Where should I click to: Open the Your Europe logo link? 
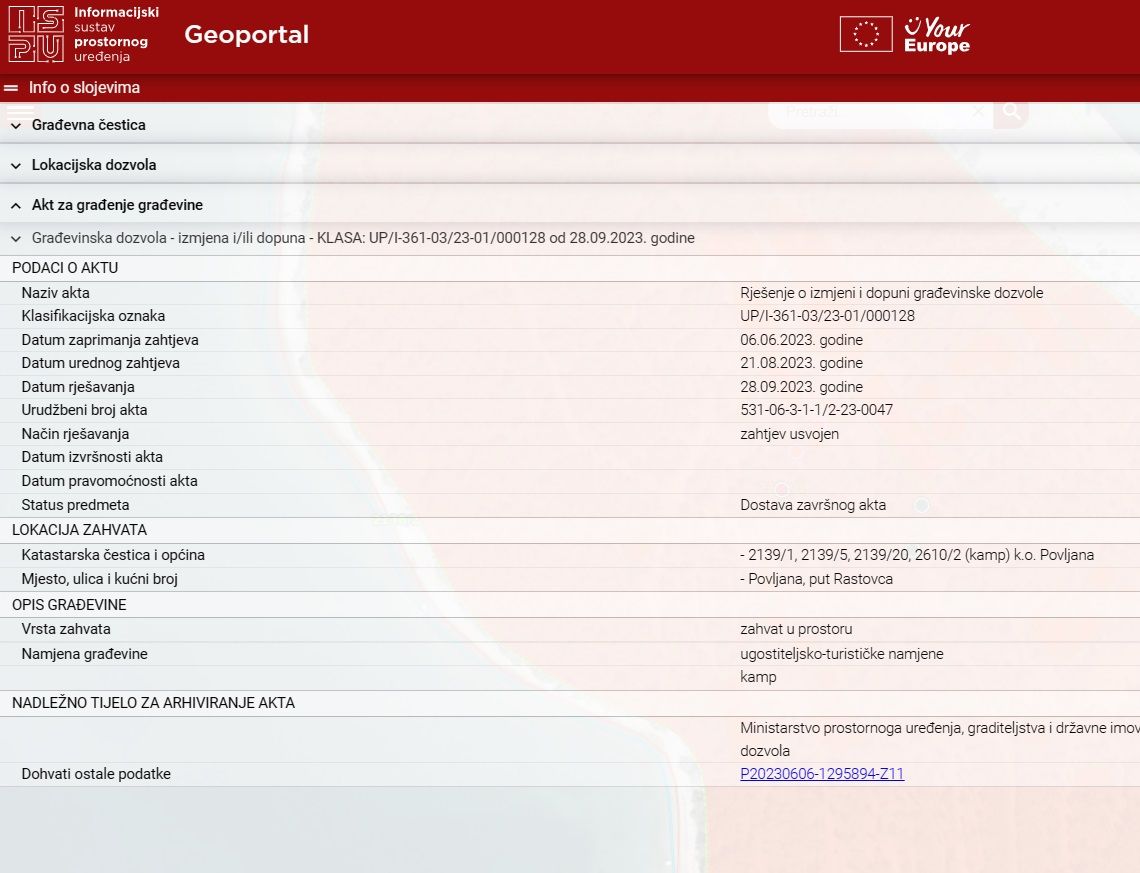(x=936, y=35)
